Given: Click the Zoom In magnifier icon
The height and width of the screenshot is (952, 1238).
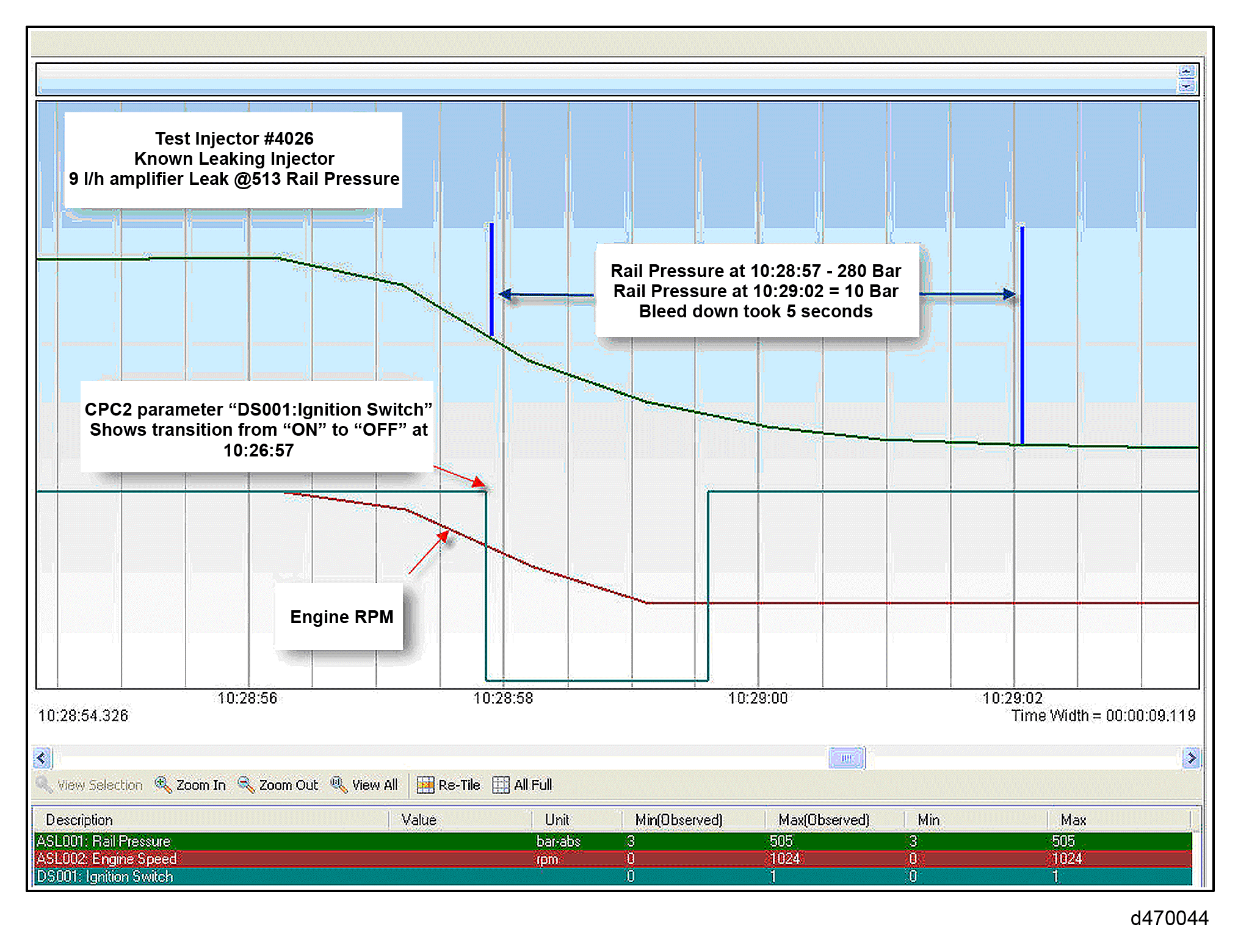Looking at the screenshot, I should (x=162, y=784).
